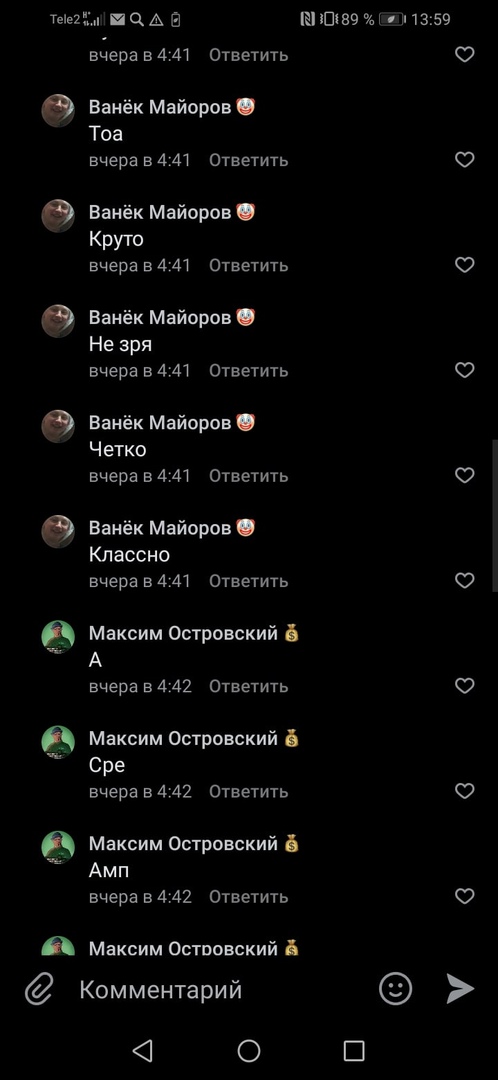The image size is (498, 1080).
Task: Like the "Сре" comment heart
Action: click(465, 791)
